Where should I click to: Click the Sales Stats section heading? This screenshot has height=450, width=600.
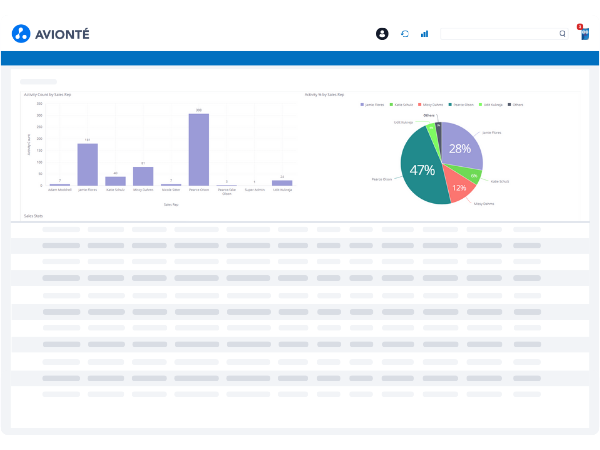pyautogui.click(x=33, y=215)
